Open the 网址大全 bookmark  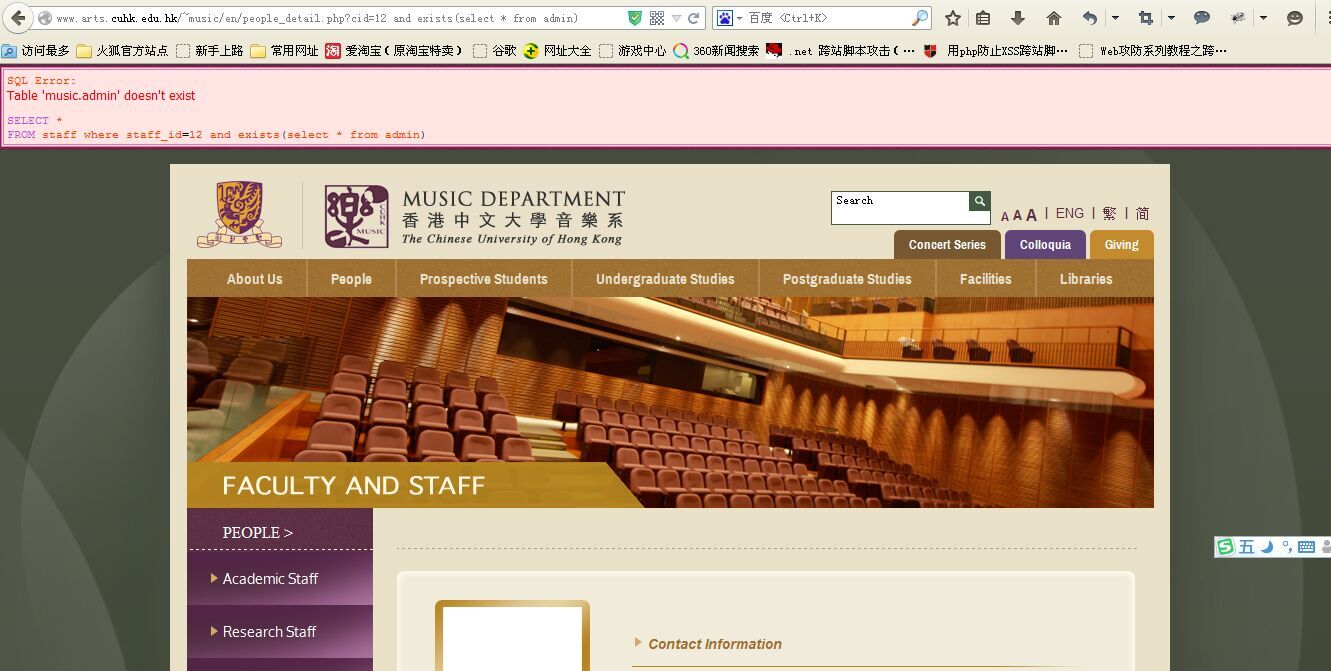click(557, 50)
